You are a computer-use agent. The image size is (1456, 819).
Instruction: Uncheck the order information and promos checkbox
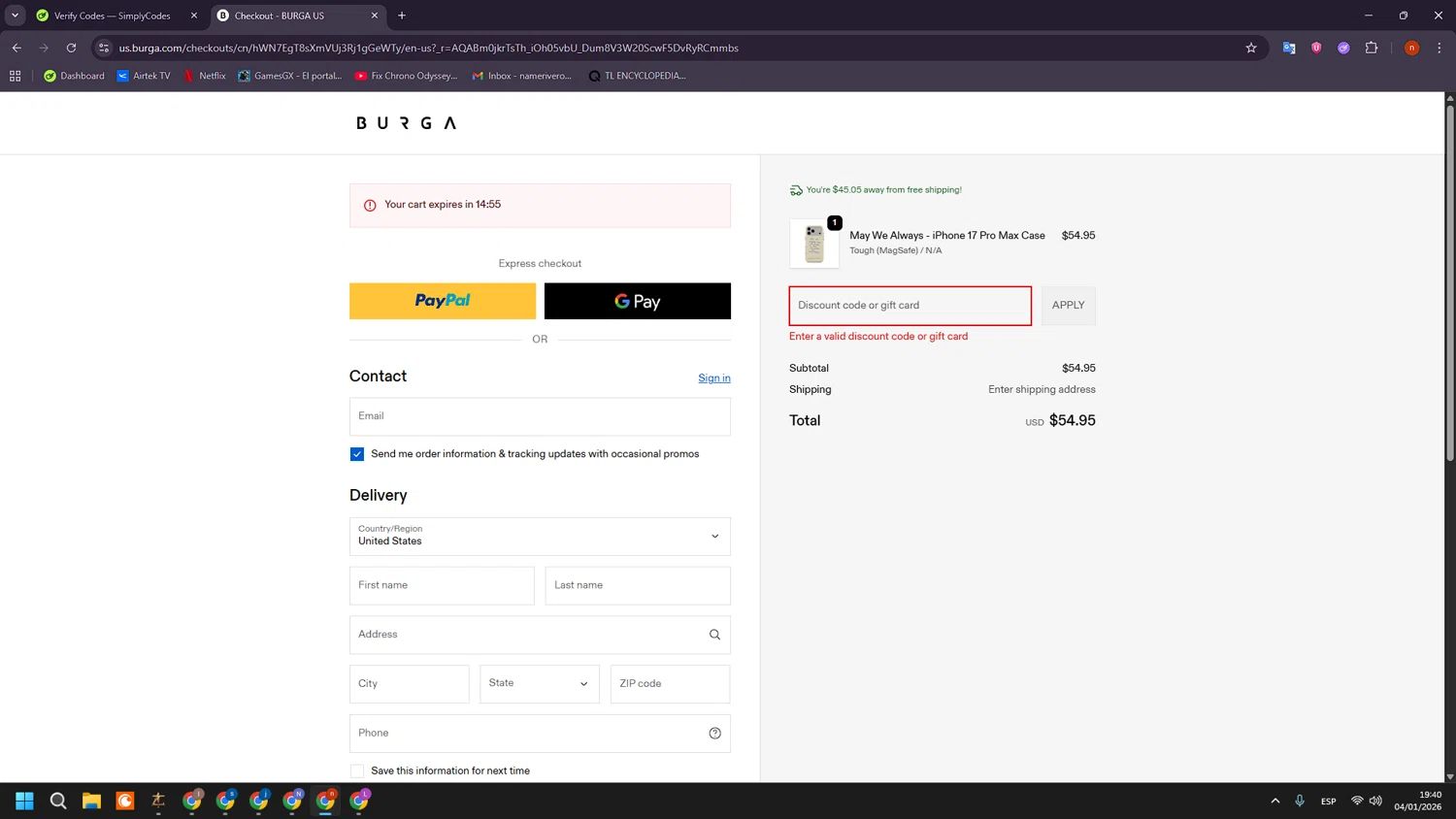click(357, 454)
